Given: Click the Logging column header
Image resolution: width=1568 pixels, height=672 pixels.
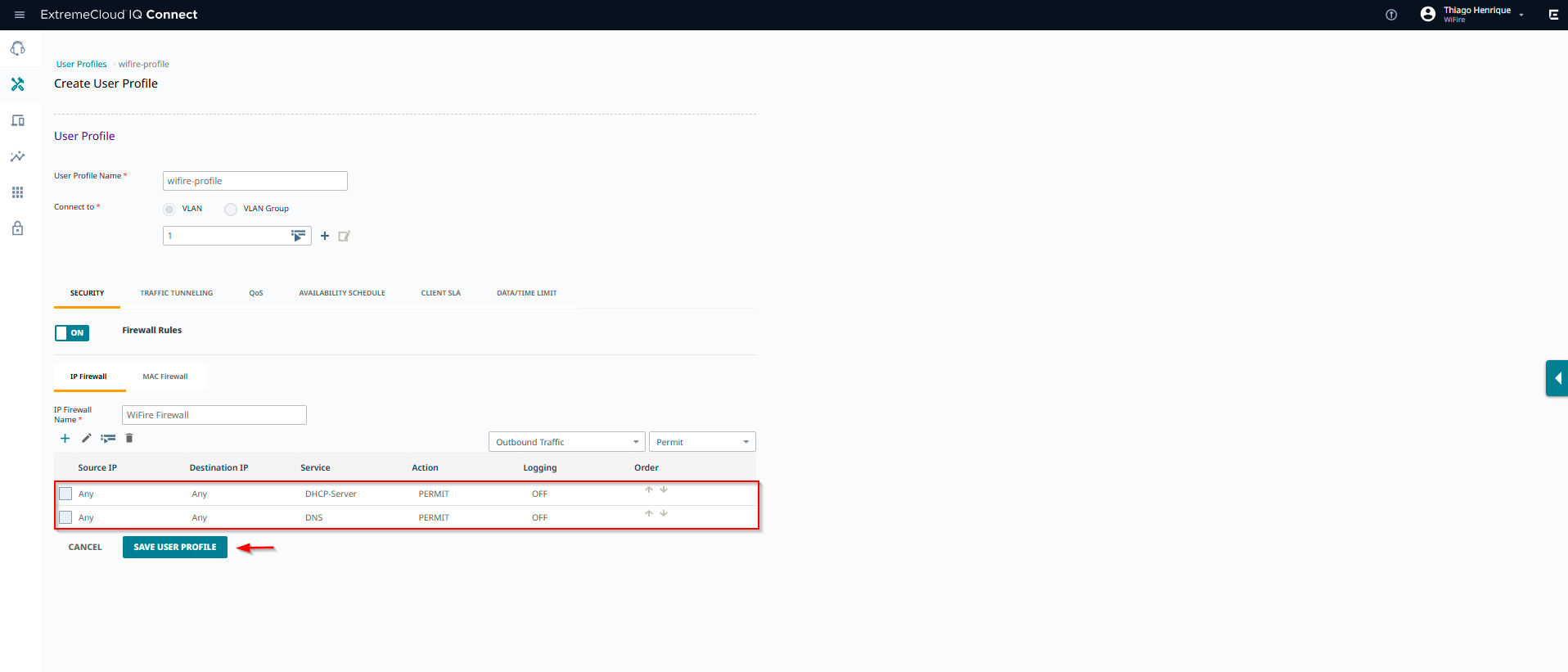Looking at the screenshot, I should coord(540,467).
